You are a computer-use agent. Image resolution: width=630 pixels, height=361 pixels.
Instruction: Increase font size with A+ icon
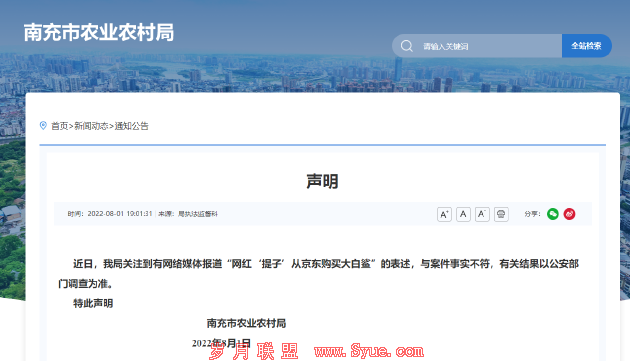(444, 214)
